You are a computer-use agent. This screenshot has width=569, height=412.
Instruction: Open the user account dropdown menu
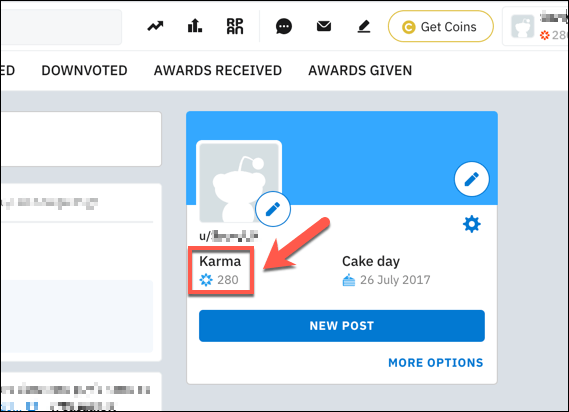(x=536, y=27)
